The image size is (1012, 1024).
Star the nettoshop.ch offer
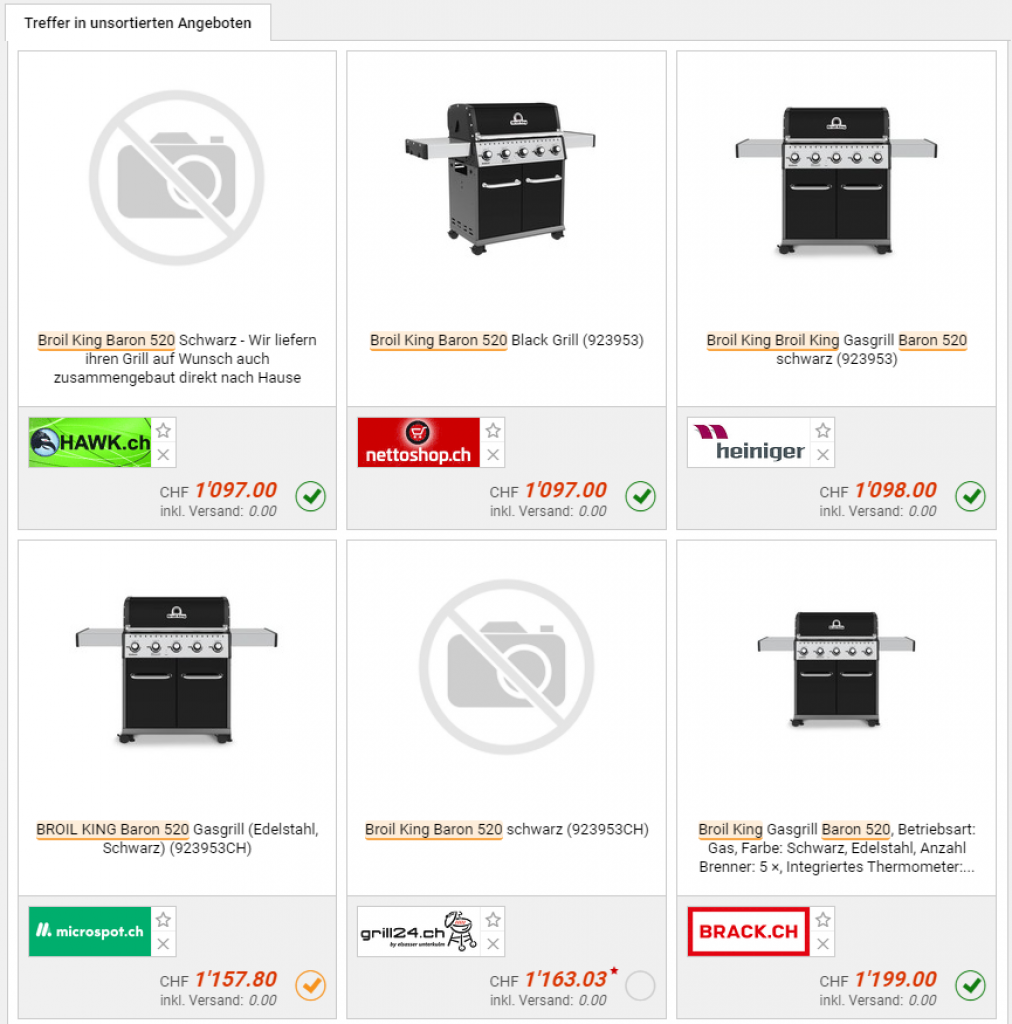[493, 430]
